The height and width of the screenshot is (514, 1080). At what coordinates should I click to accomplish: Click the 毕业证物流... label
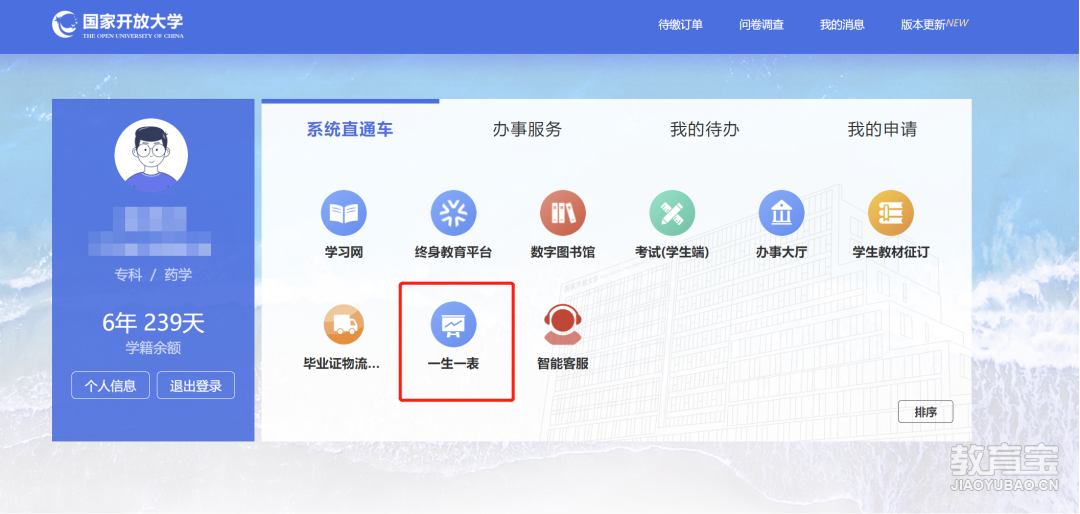pyautogui.click(x=342, y=364)
